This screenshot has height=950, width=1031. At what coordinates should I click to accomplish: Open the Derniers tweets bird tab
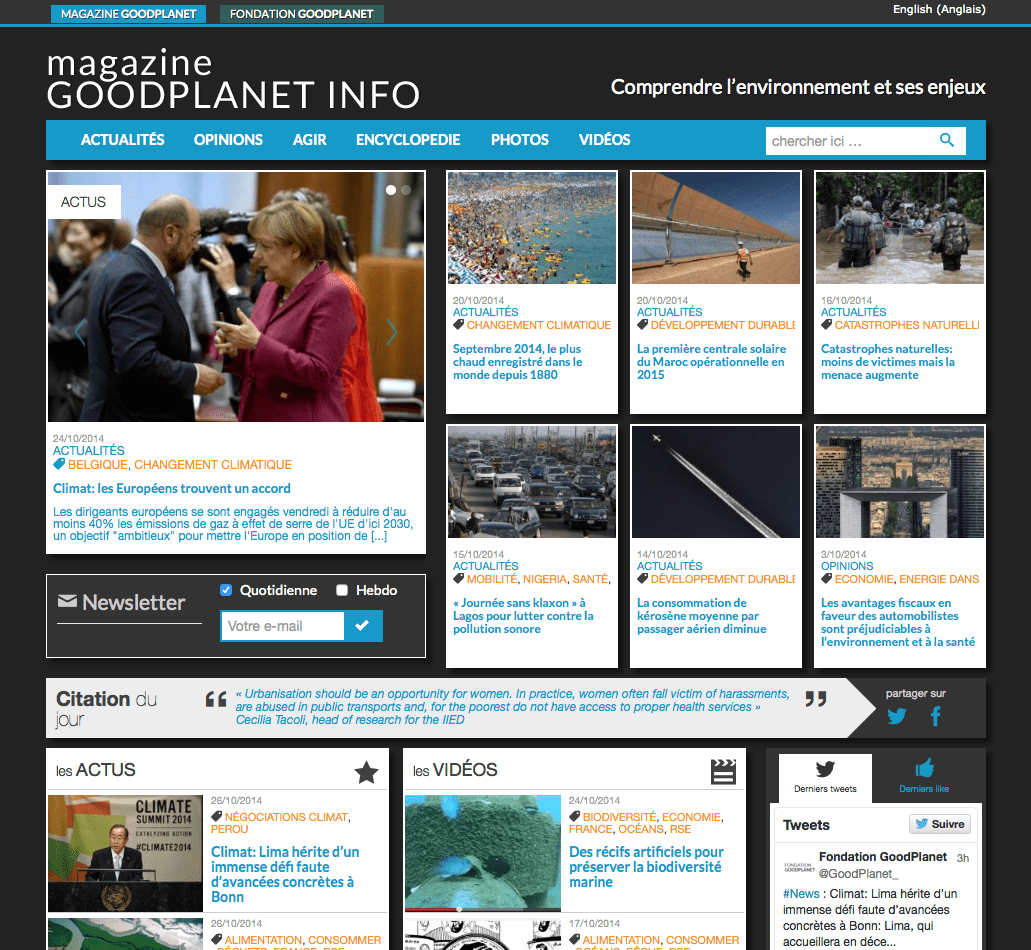pos(825,777)
